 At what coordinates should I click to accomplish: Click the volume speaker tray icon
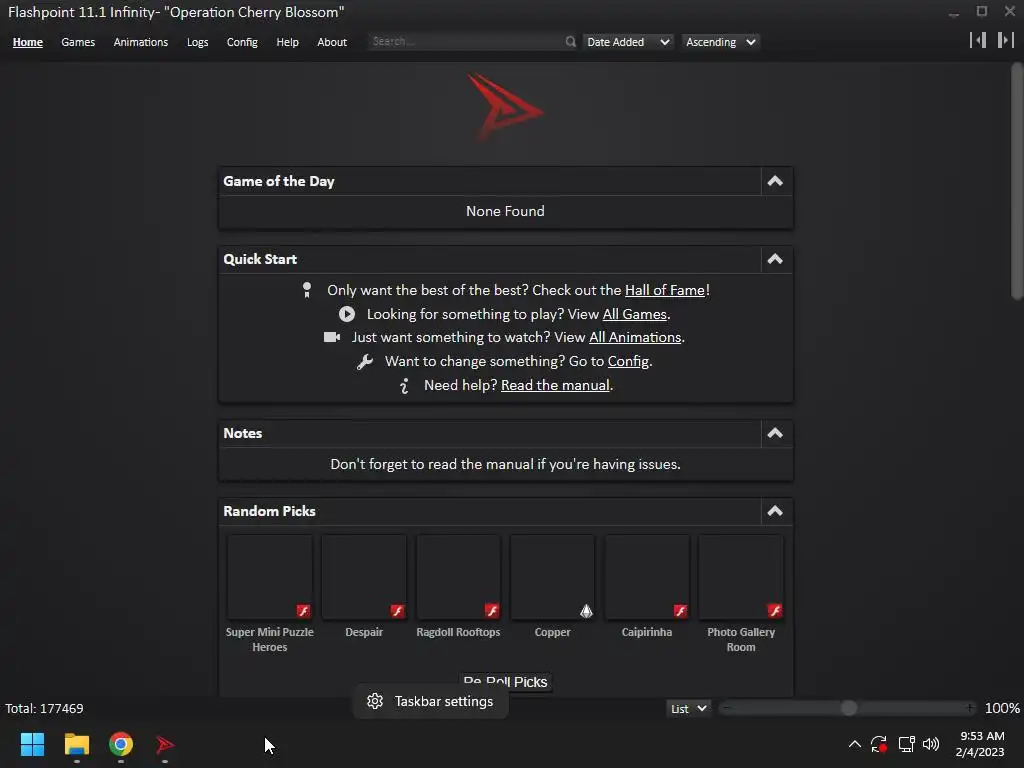coord(931,744)
